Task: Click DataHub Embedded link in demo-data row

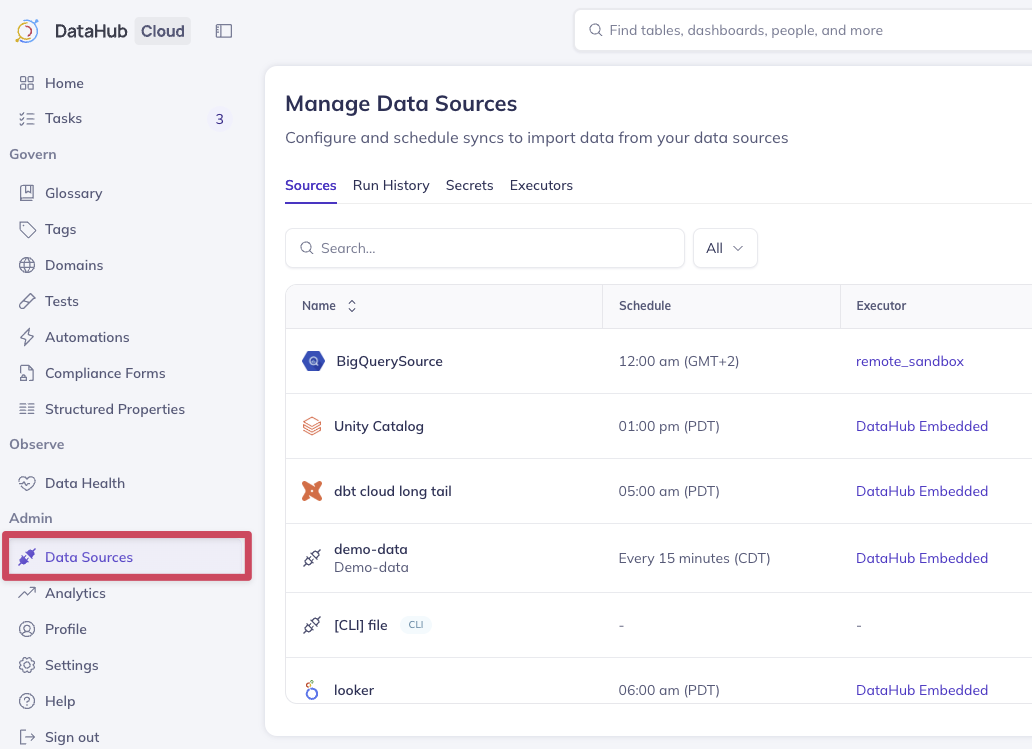Action: point(921,558)
